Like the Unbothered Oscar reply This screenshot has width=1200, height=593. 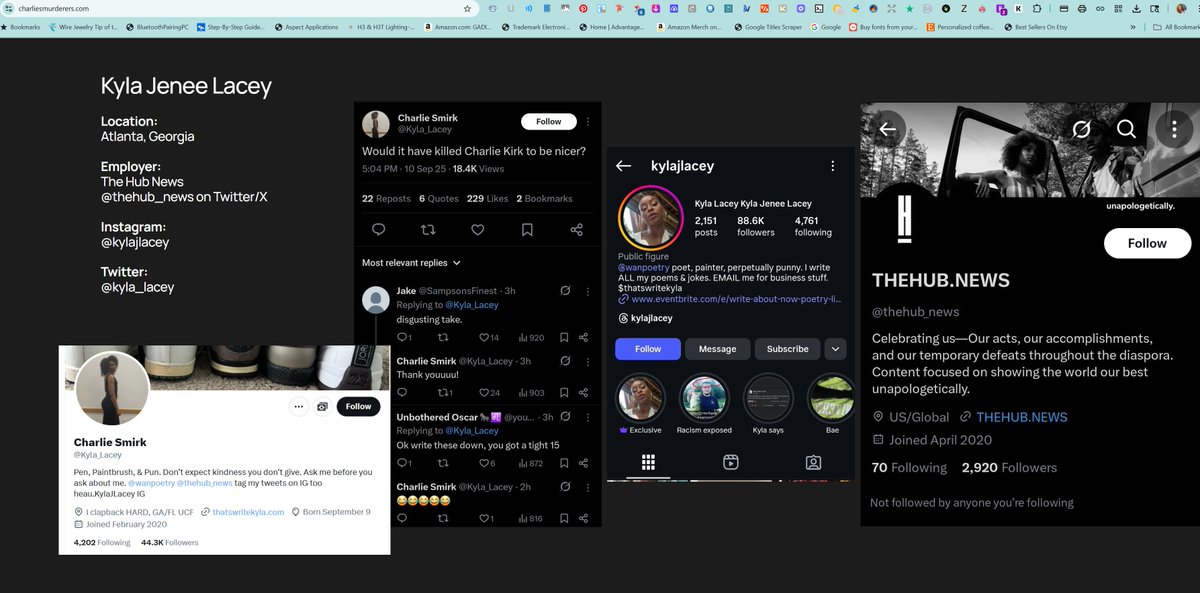point(484,463)
